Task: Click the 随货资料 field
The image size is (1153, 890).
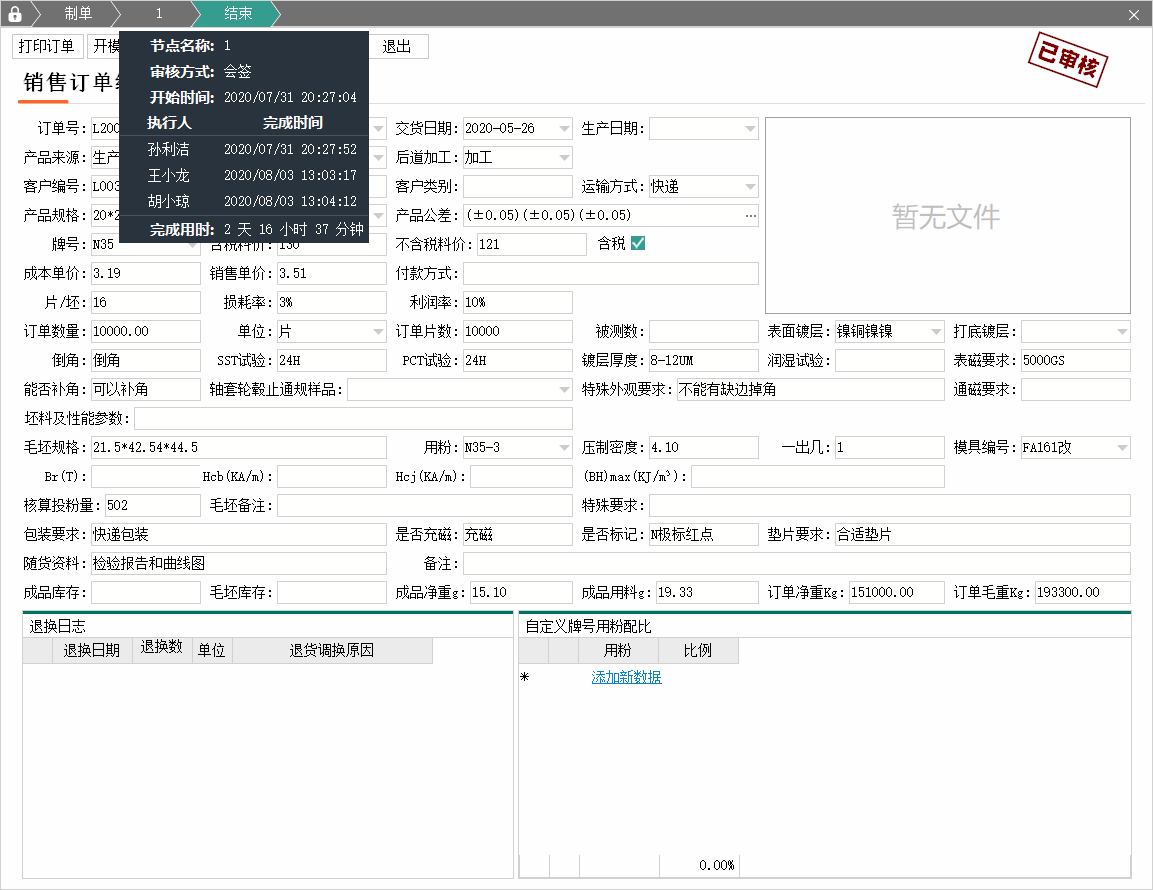Action: point(239,563)
